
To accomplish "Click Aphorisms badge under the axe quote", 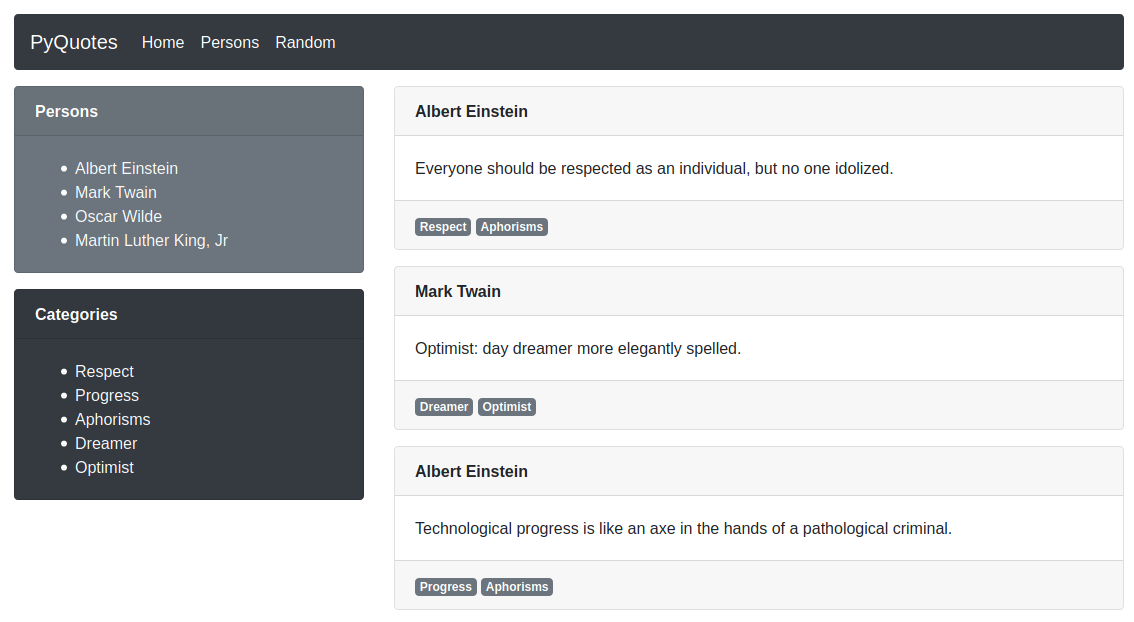I will [517, 587].
